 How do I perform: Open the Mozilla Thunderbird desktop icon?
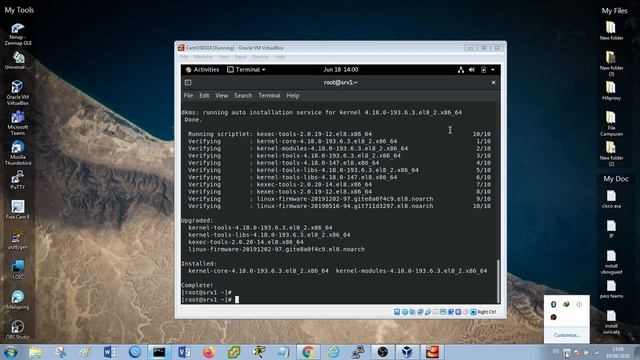pyautogui.click(x=18, y=153)
